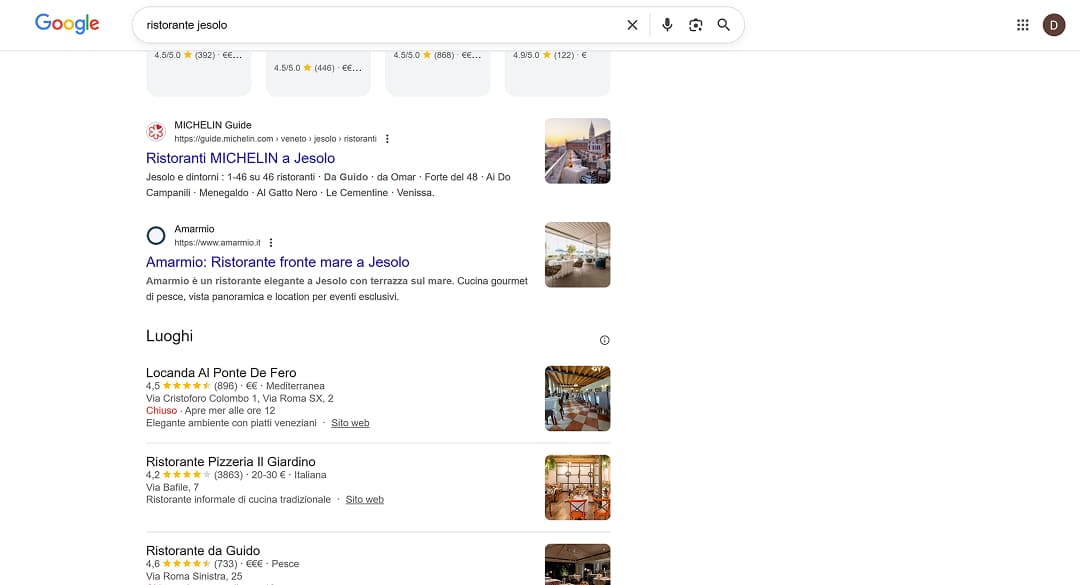The image size is (1080, 585).
Task: Open Sito web for Locanda Al Ponte De Fero
Action: point(350,422)
